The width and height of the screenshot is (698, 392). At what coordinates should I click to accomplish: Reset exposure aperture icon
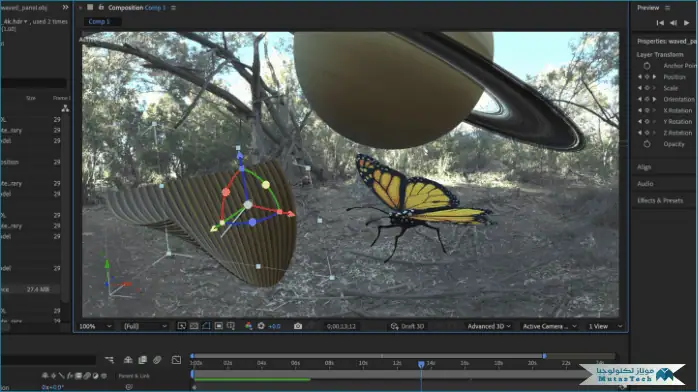coord(261,326)
